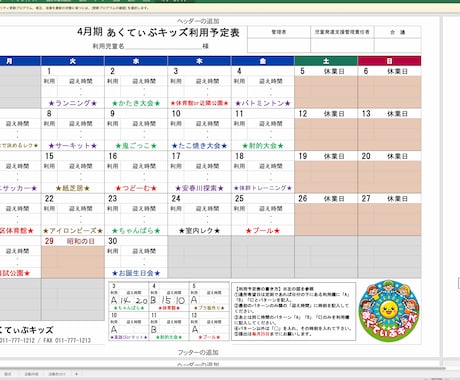Select the date number 30 cell
This screenshot has width=460, height=380.
click(x=113, y=241)
